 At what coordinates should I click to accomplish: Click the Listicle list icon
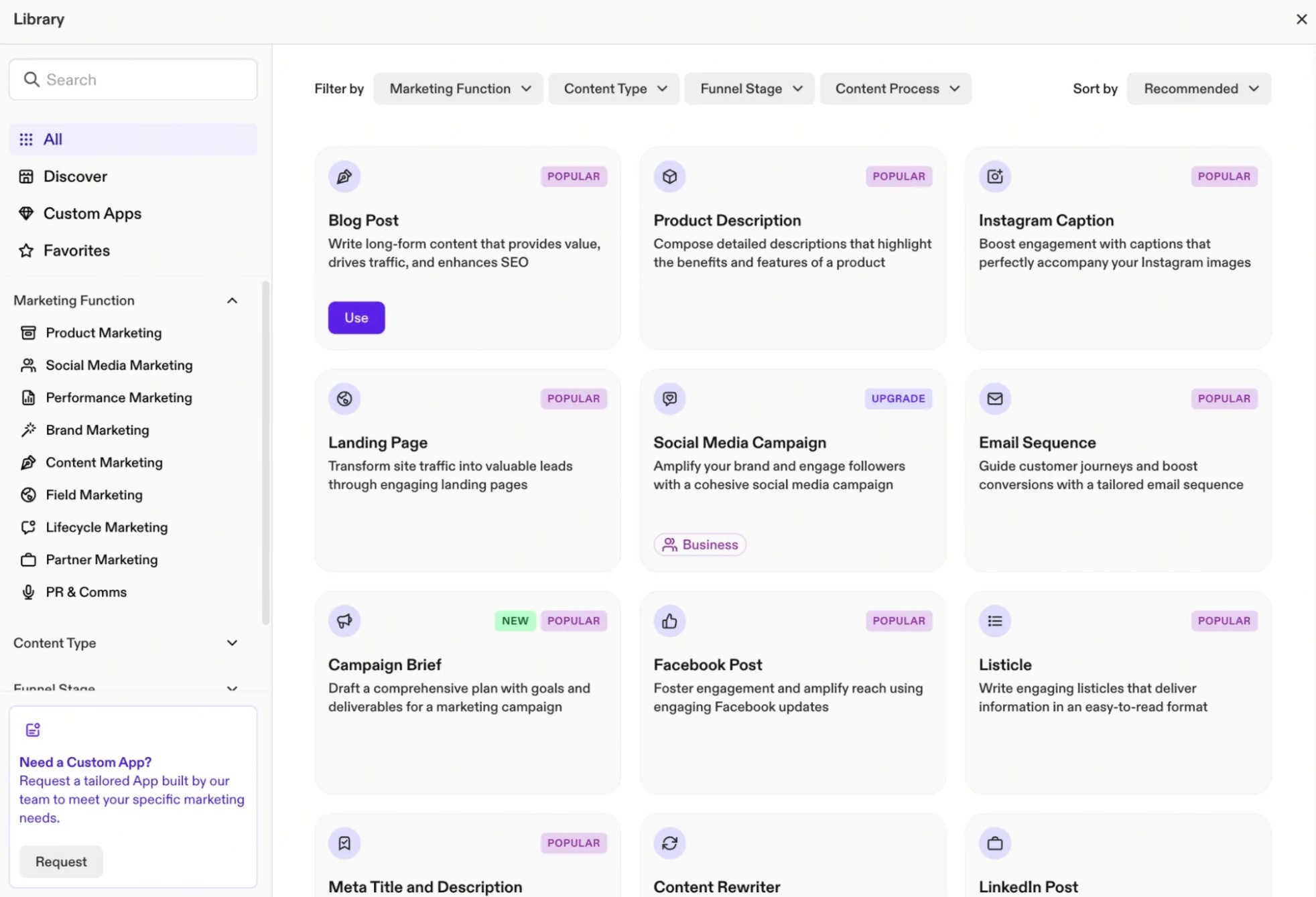995,621
